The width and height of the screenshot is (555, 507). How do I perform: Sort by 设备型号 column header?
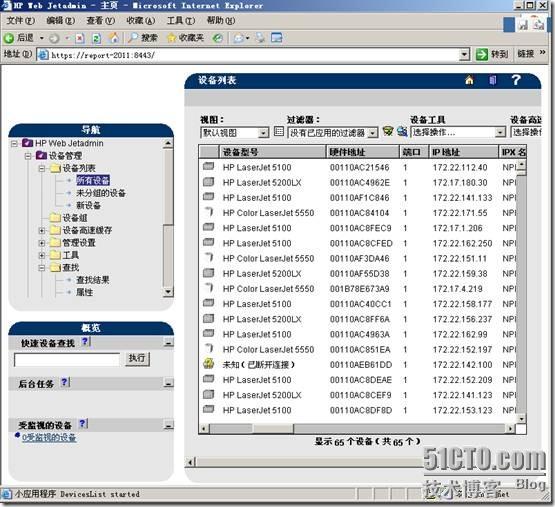[273, 152]
